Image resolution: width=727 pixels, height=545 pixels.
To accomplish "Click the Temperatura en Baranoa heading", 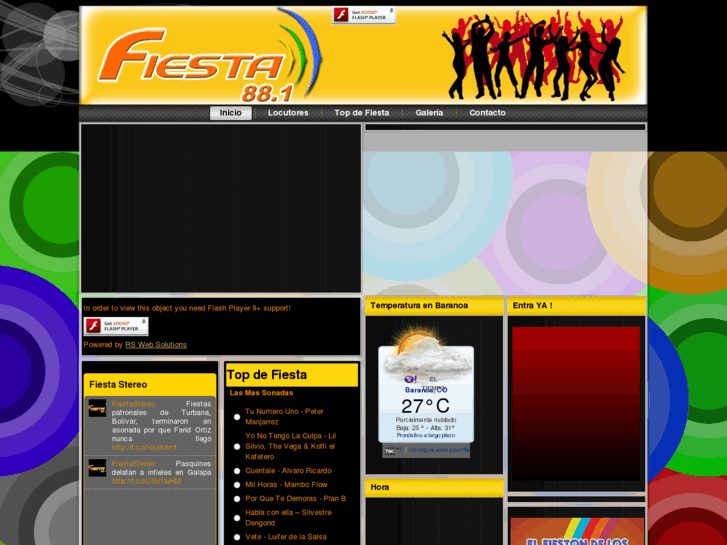I will tap(419, 306).
